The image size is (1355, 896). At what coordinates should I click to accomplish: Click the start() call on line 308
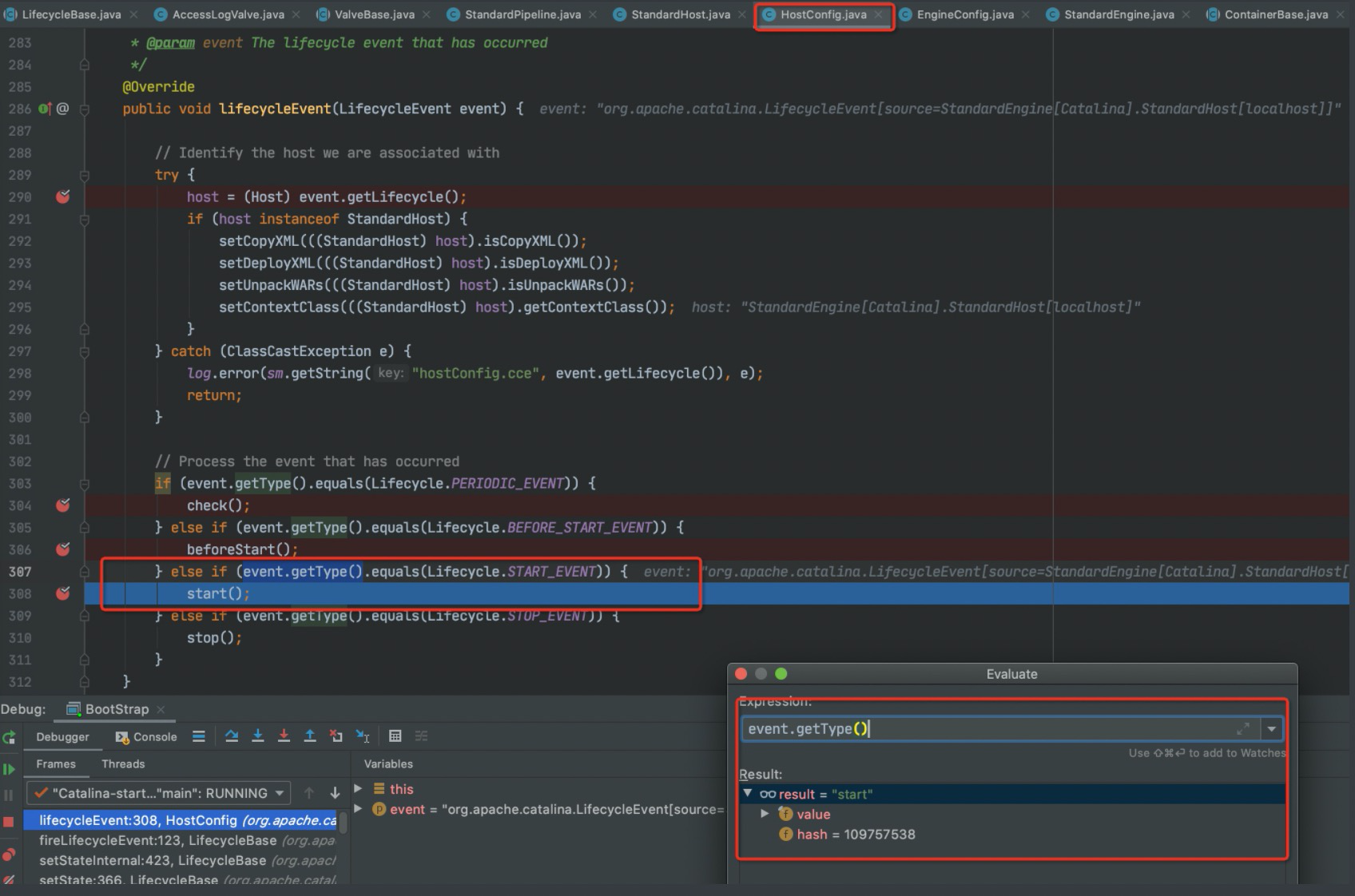pyautogui.click(x=218, y=593)
